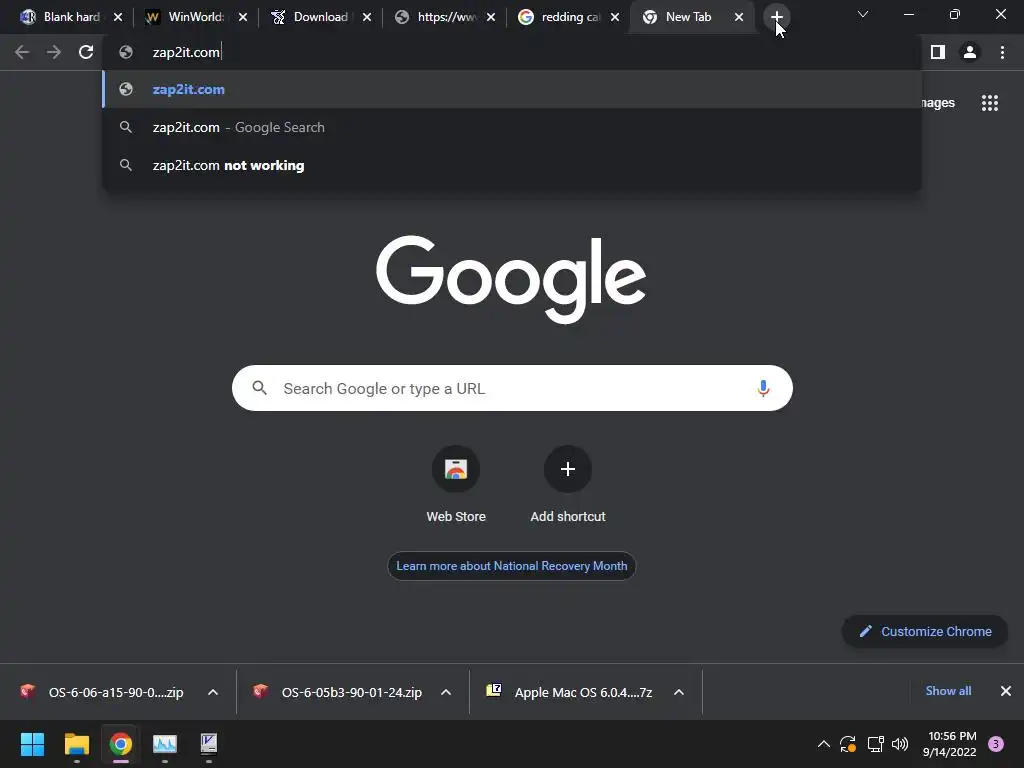Viewport: 1024px width, 768px height.
Task: Open the Web Store shortcut
Action: coord(456,485)
